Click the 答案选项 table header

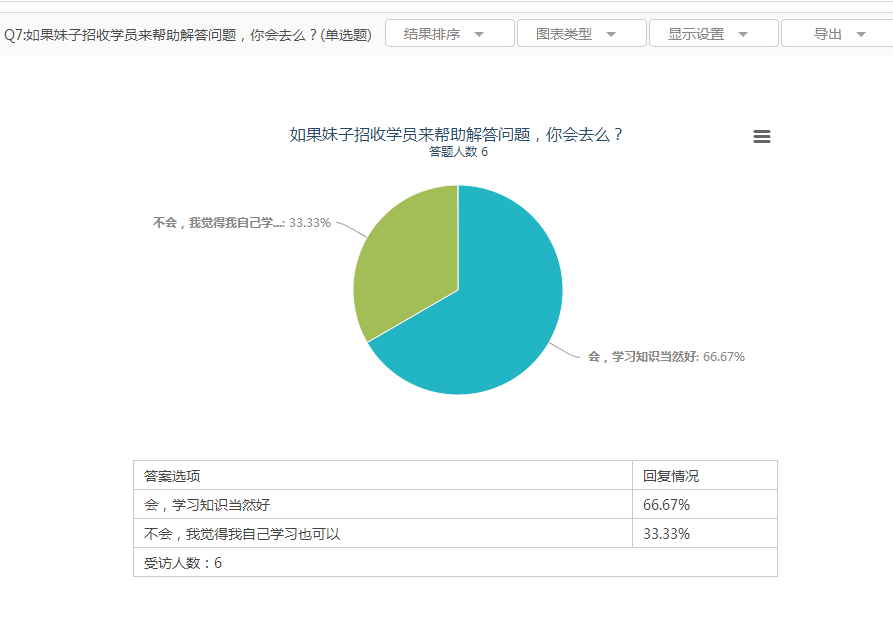(x=172, y=476)
